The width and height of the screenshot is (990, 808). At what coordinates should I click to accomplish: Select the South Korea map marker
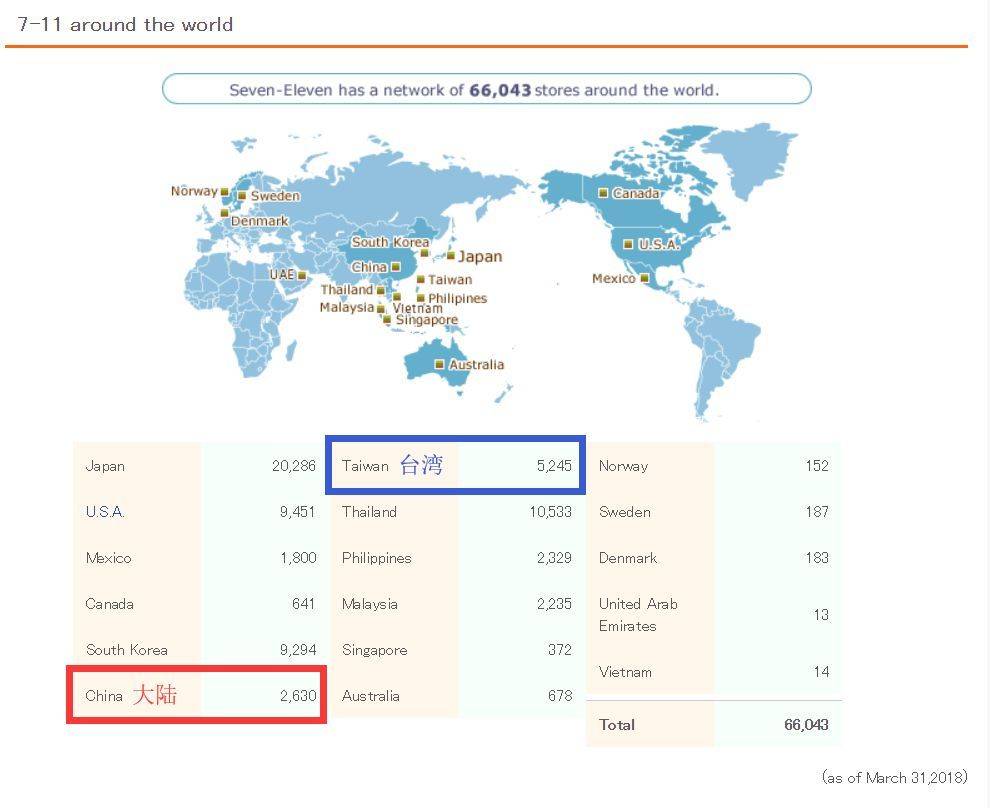[x=425, y=253]
